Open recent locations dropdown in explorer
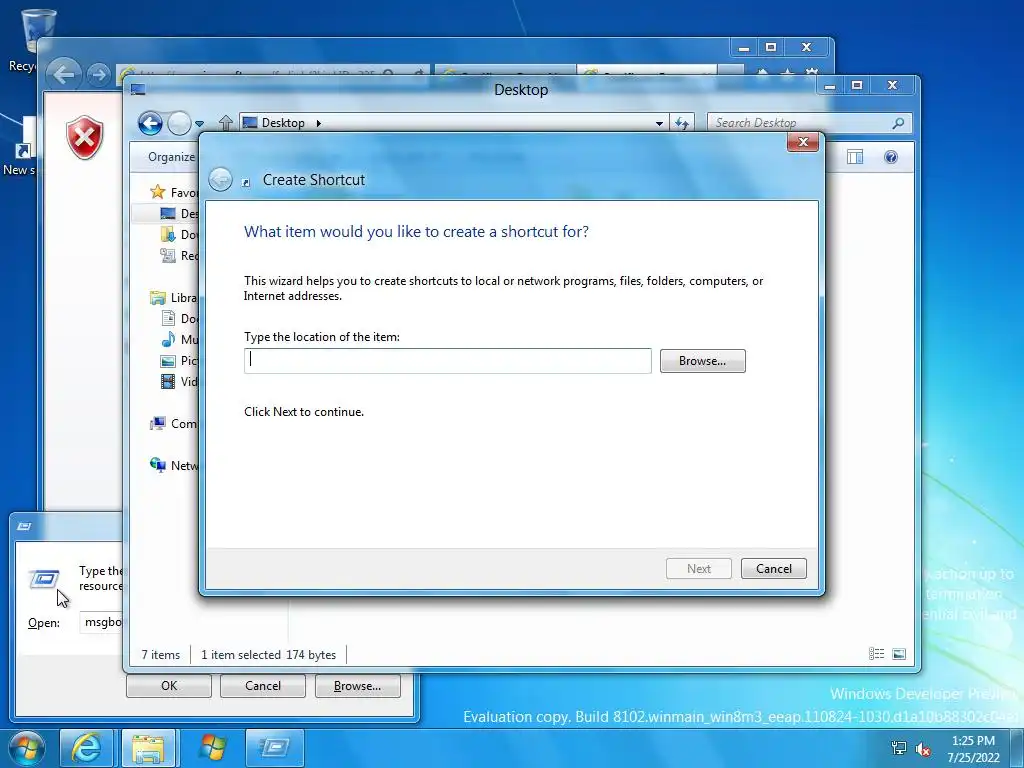The image size is (1024, 768). tap(199, 123)
